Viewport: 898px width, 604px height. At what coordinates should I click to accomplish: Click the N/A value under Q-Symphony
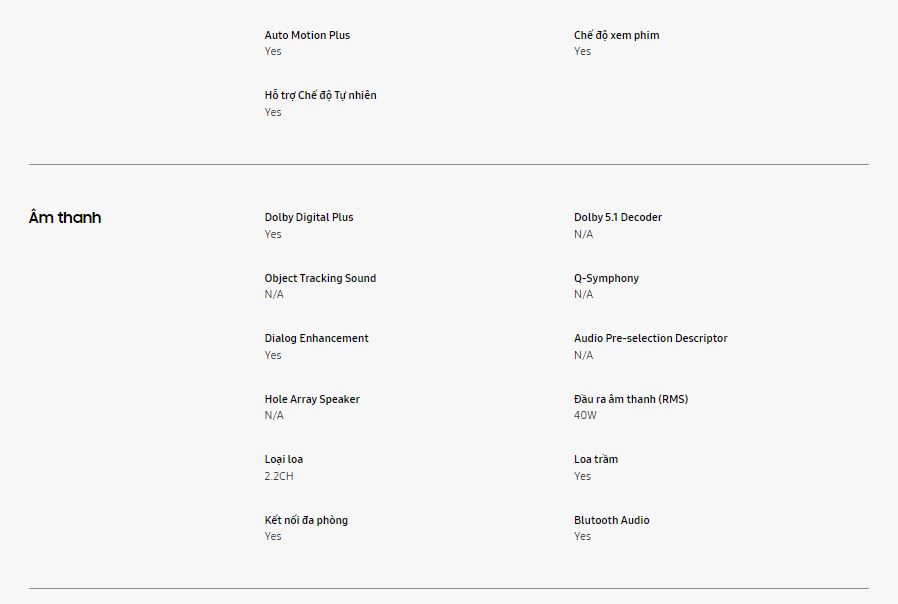(583, 294)
